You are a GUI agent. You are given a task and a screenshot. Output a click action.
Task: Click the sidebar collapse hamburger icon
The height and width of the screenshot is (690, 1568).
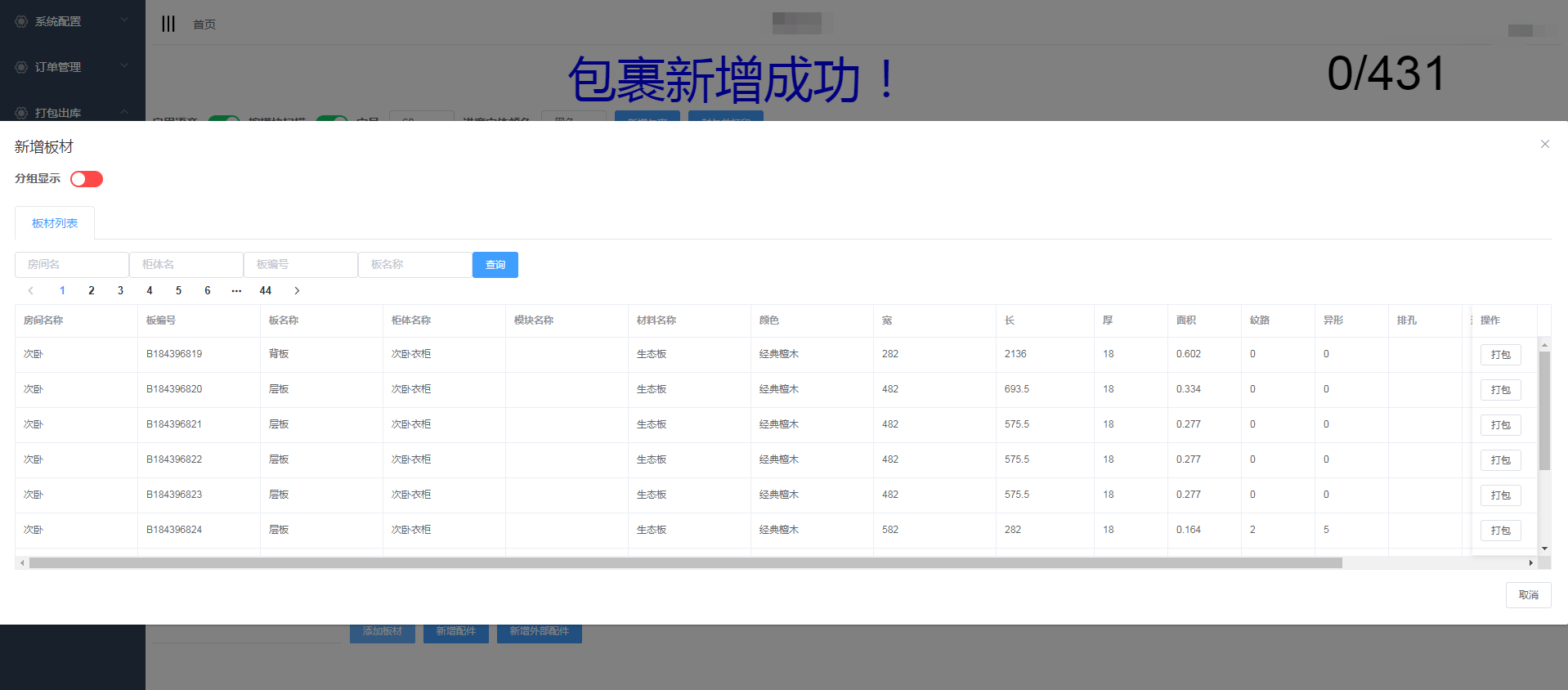[x=168, y=24]
